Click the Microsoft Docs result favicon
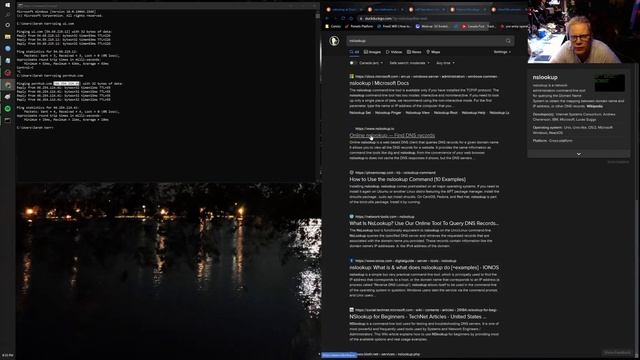 [351, 76]
